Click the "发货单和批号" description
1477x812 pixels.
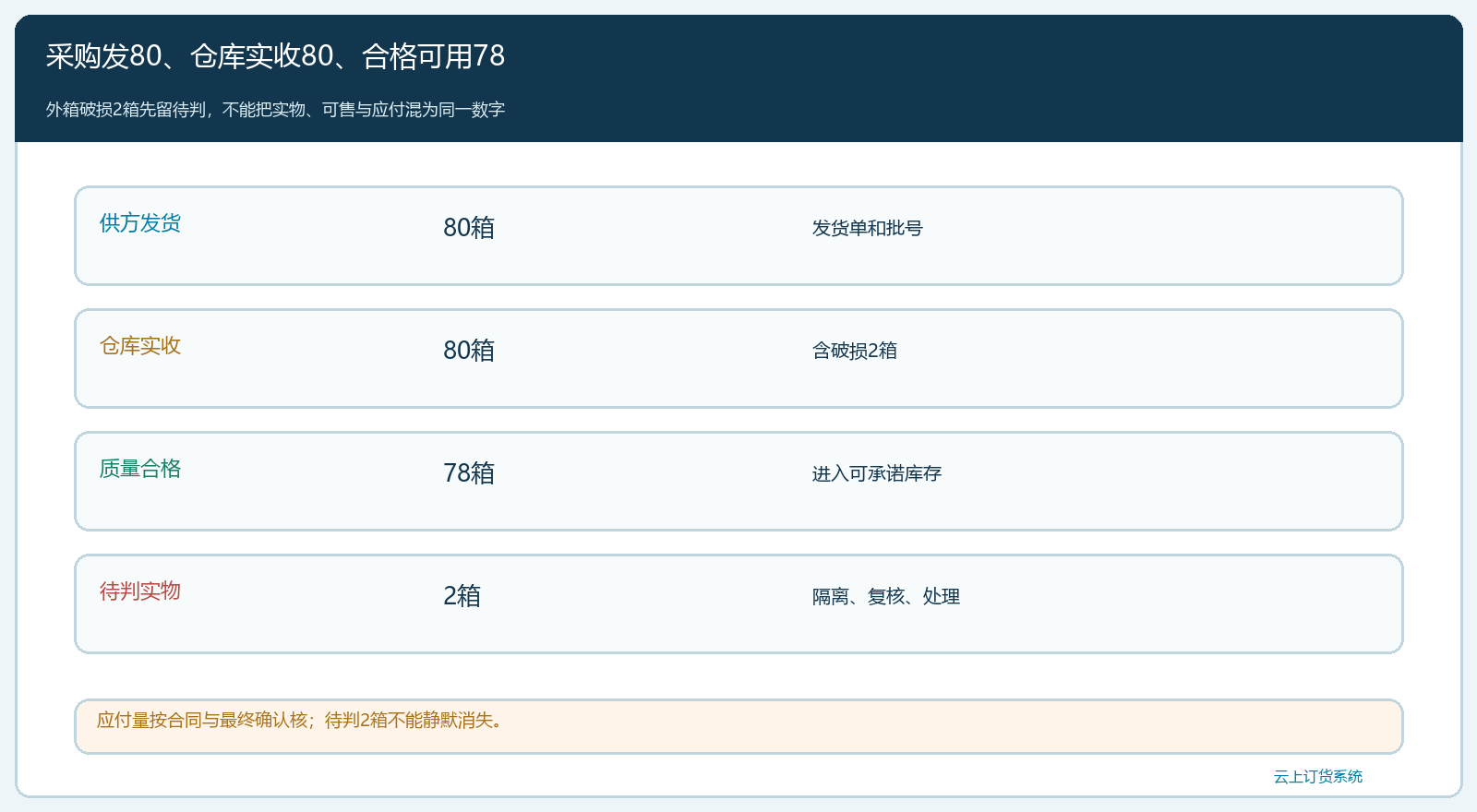tap(868, 228)
